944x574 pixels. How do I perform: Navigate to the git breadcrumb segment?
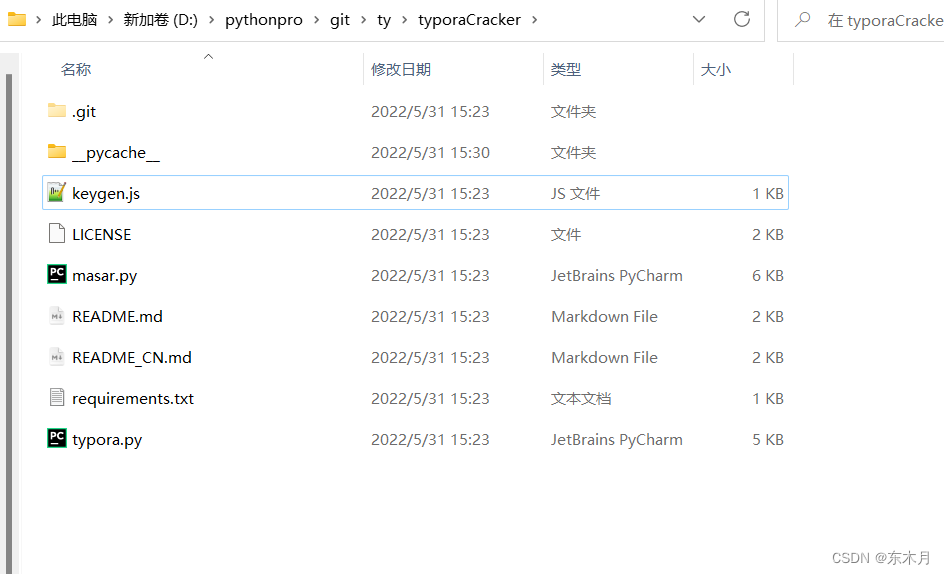tap(340, 20)
